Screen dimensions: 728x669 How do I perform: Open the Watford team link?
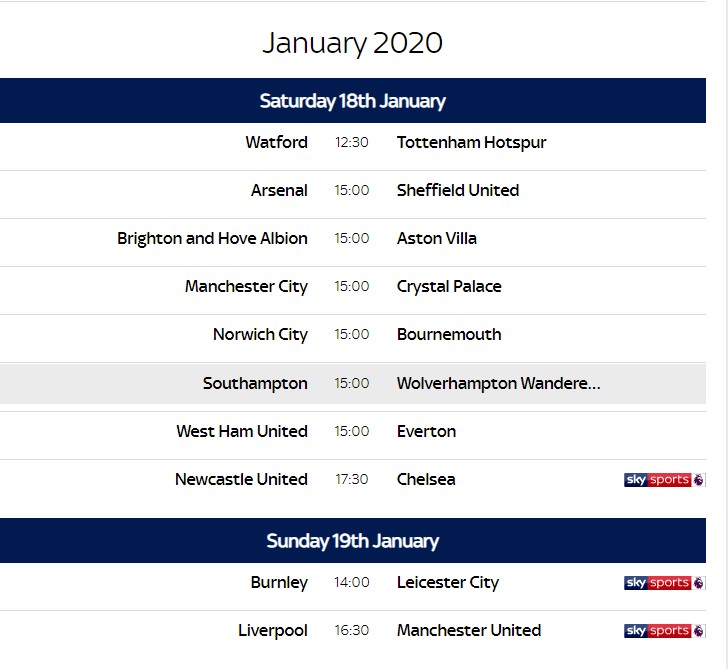[277, 142]
